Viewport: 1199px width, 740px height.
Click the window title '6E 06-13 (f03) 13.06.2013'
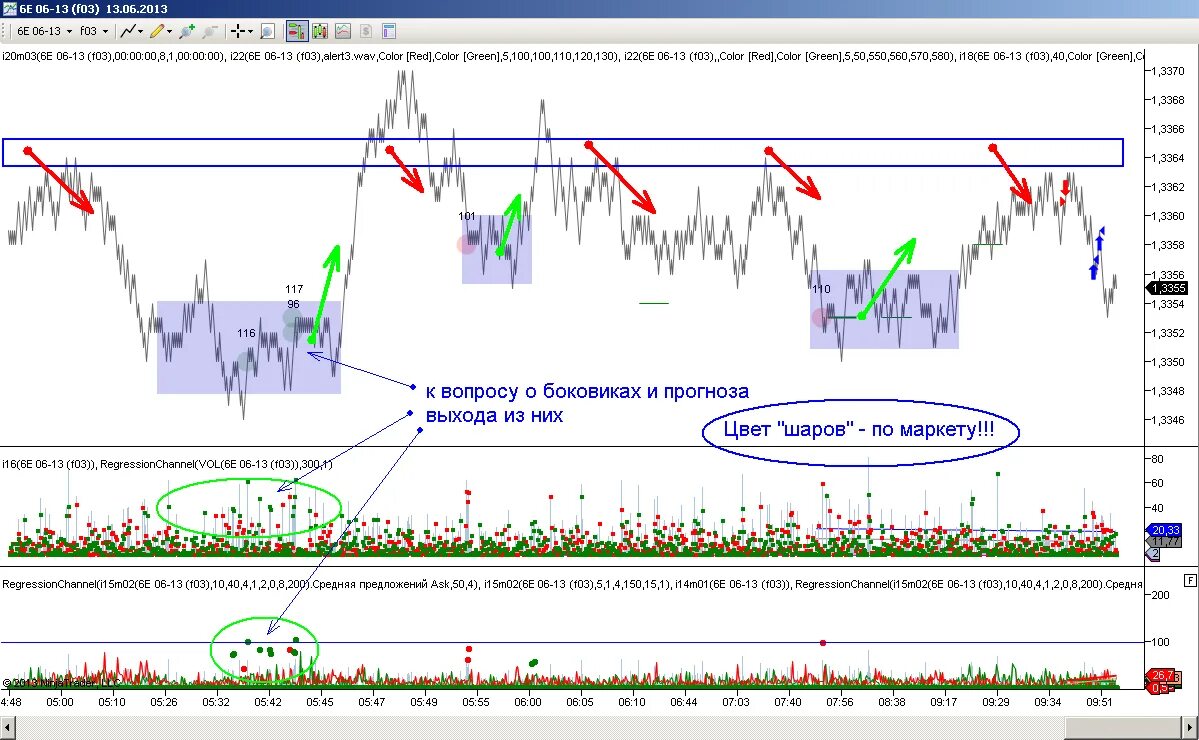tap(93, 9)
